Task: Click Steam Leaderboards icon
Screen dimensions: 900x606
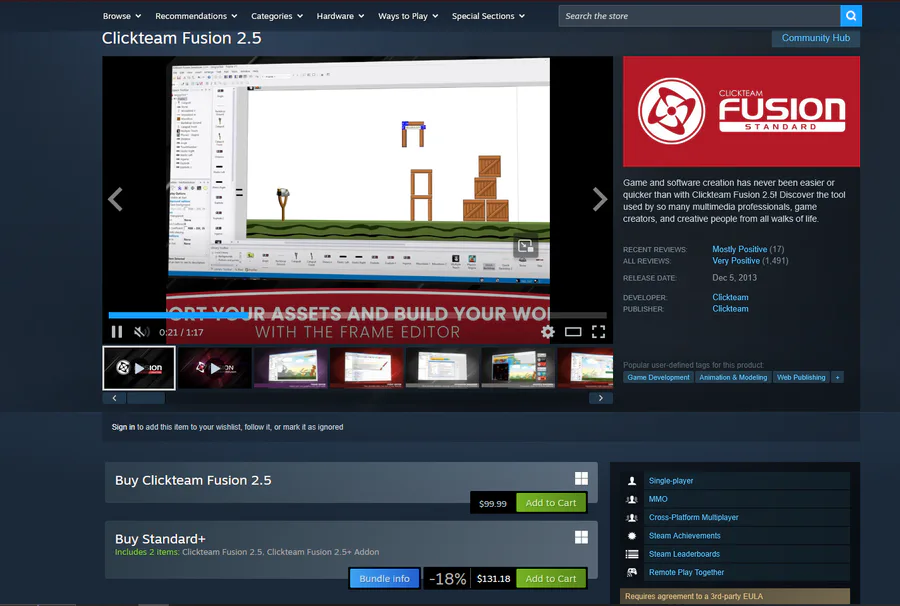Action: [632, 554]
